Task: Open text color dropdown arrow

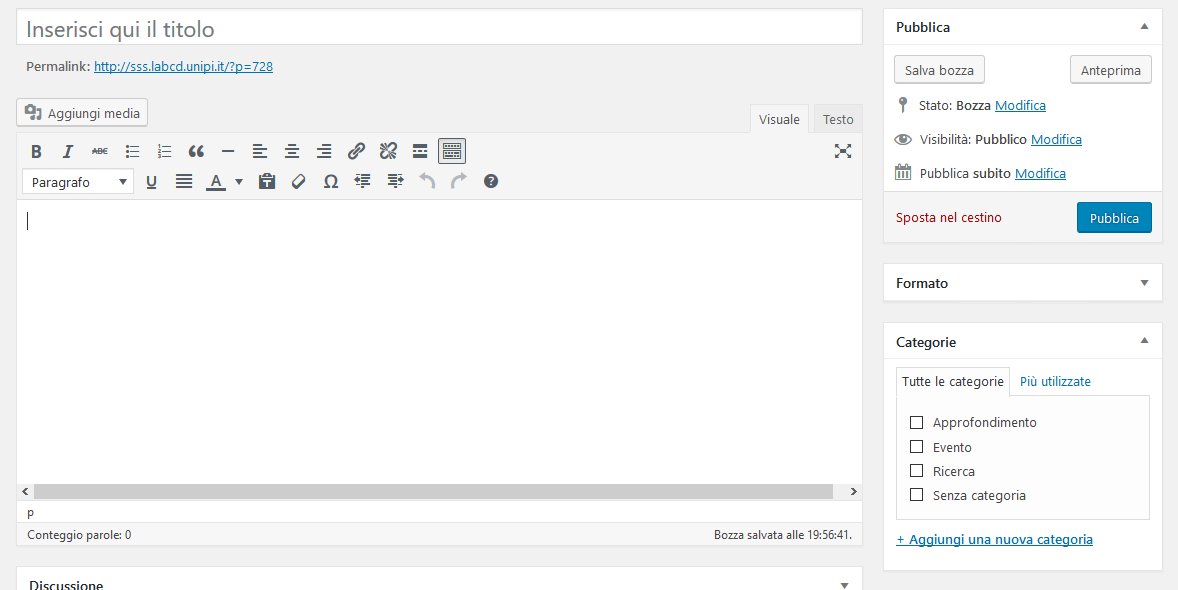Action: click(x=239, y=181)
